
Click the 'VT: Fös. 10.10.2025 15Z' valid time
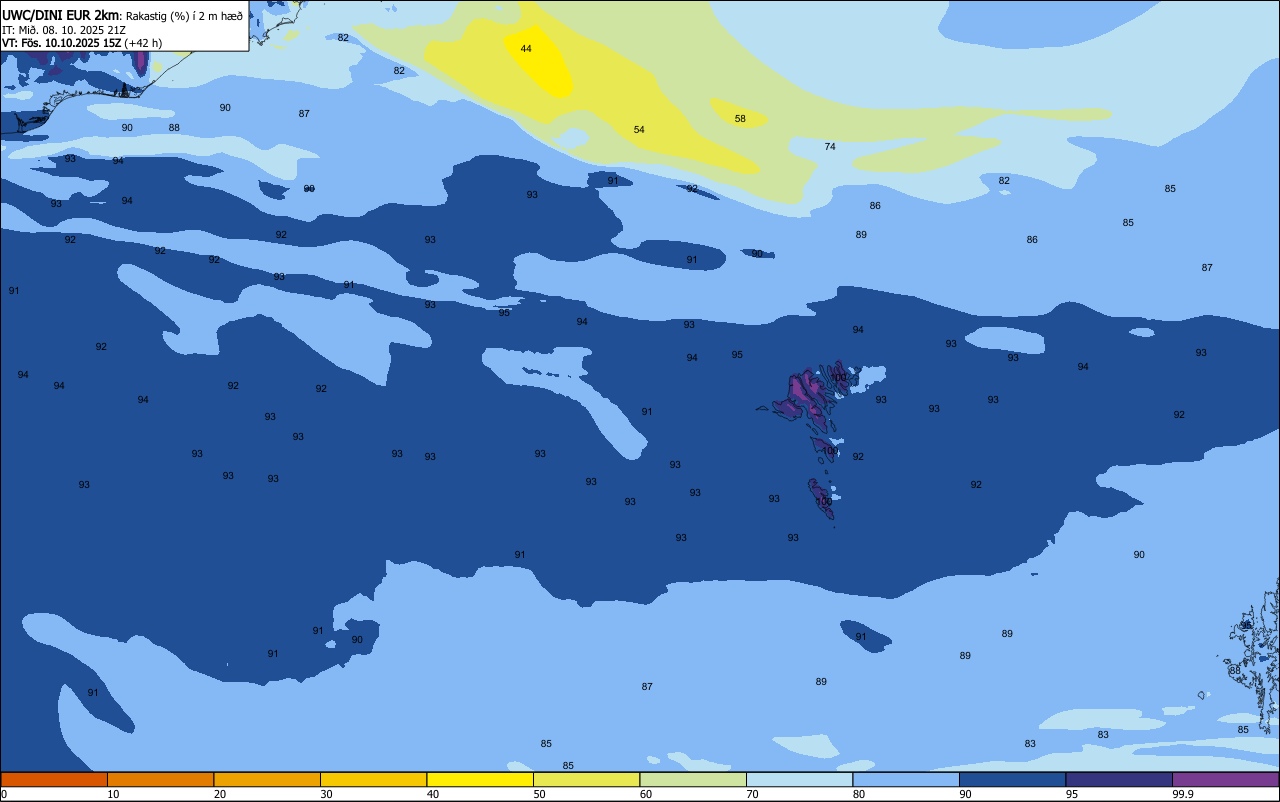(x=62, y=43)
